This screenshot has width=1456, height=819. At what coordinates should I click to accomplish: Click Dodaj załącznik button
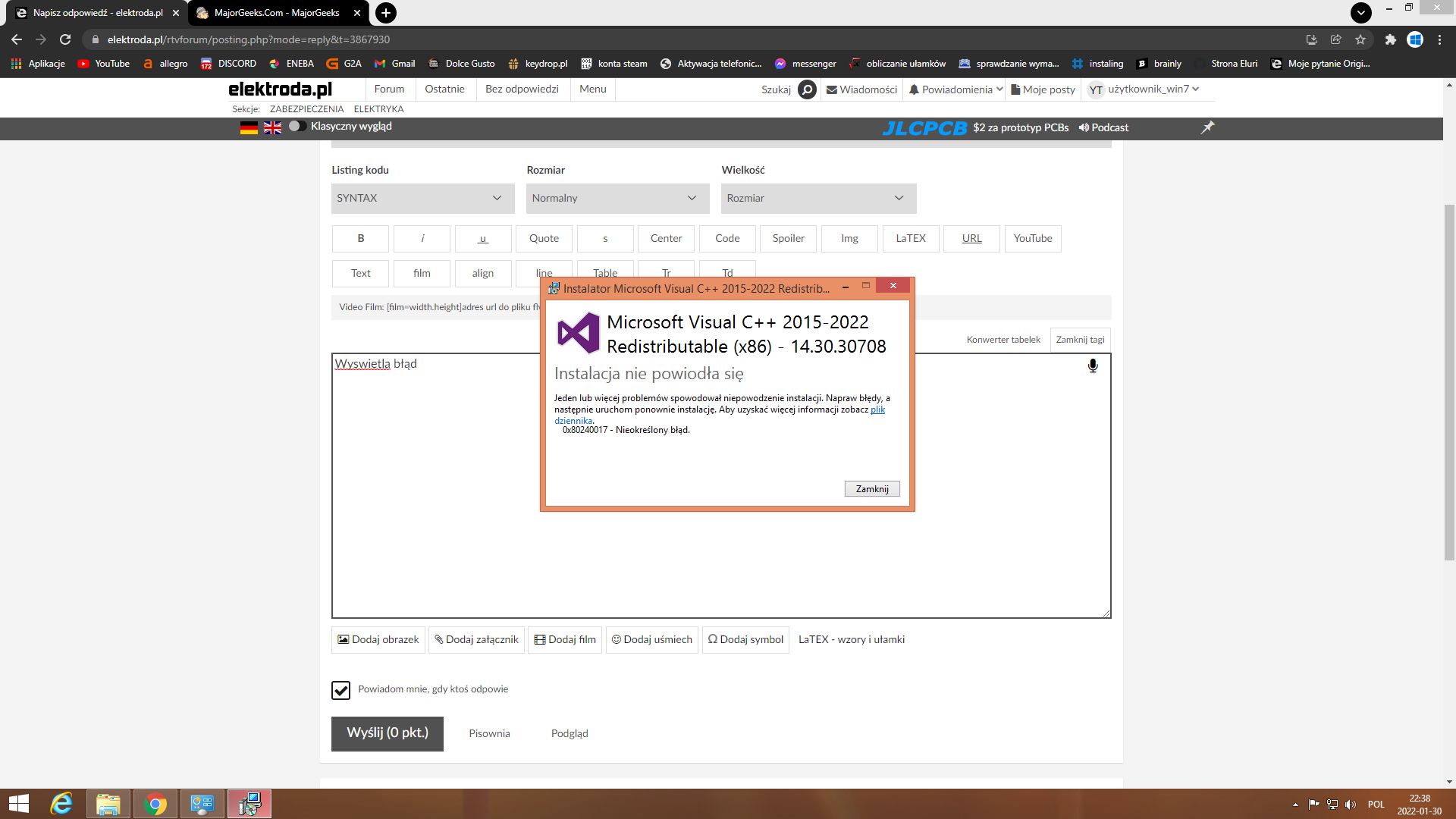(476, 640)
